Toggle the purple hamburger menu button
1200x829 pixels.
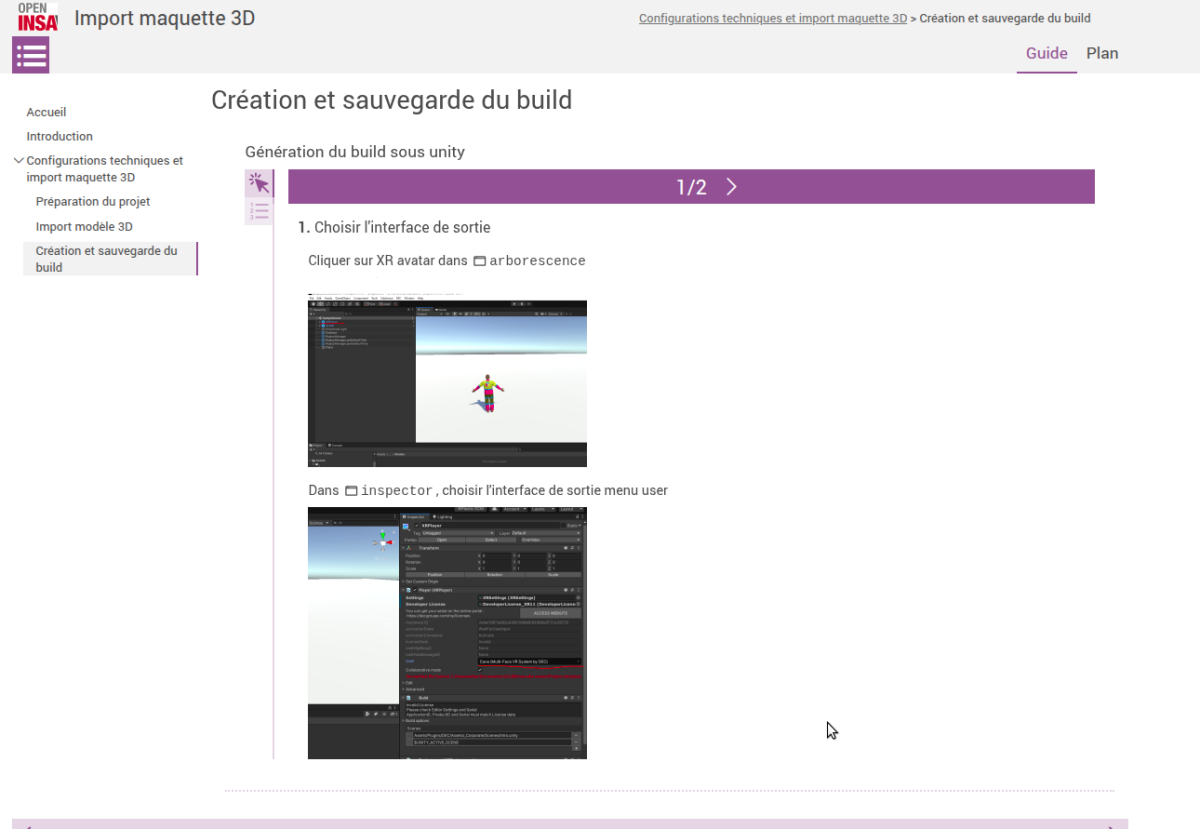pyautogui.click(x=31, y=55)
